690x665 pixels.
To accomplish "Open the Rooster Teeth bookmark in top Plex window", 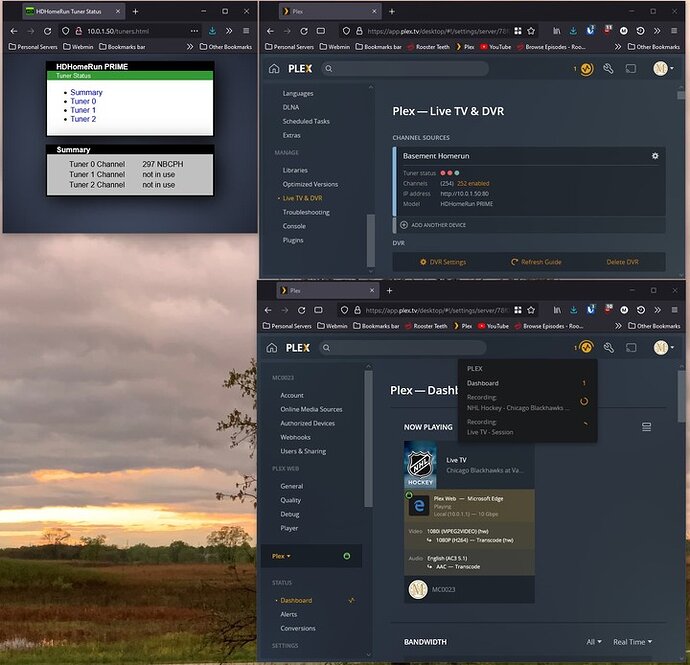I will [428, 47].
